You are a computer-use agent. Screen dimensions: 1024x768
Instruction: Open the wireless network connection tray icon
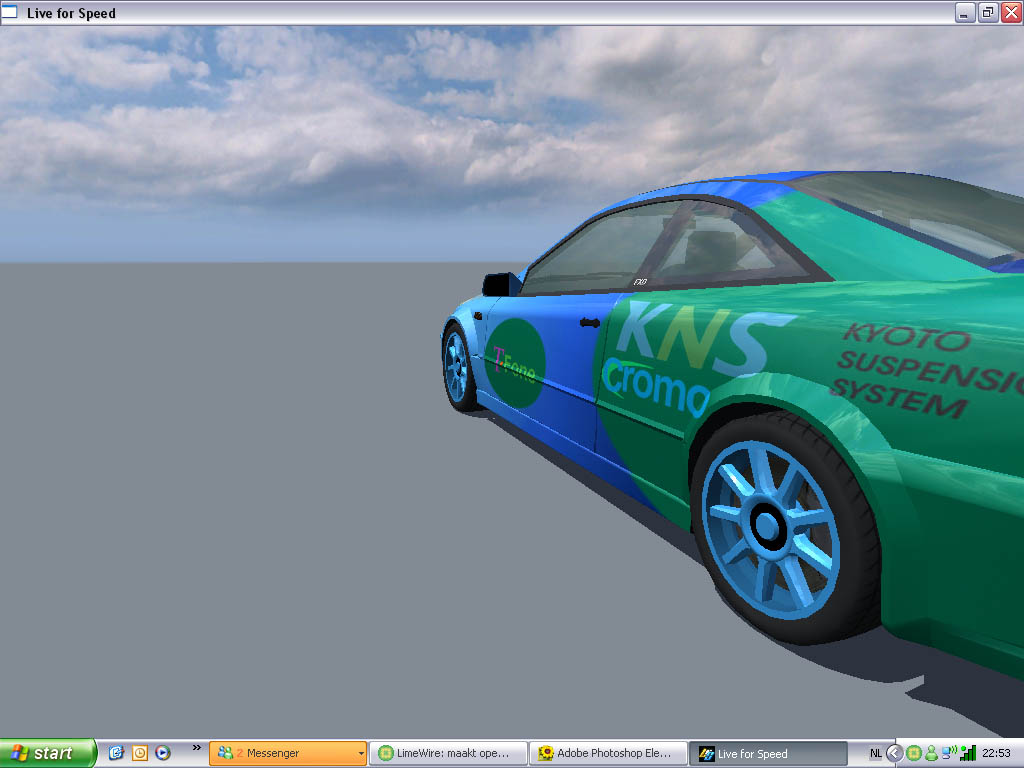[949, 753]
